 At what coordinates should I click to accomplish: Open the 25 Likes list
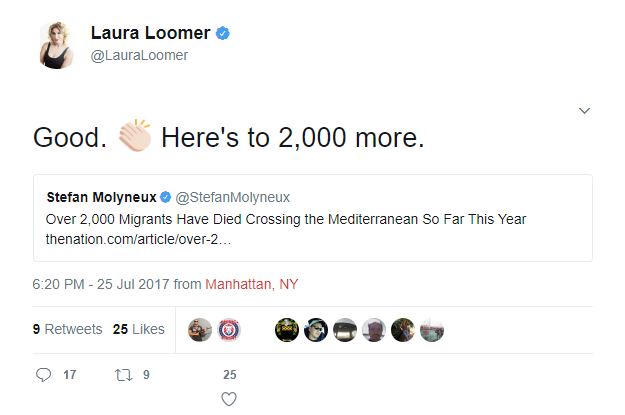point(138,329)
